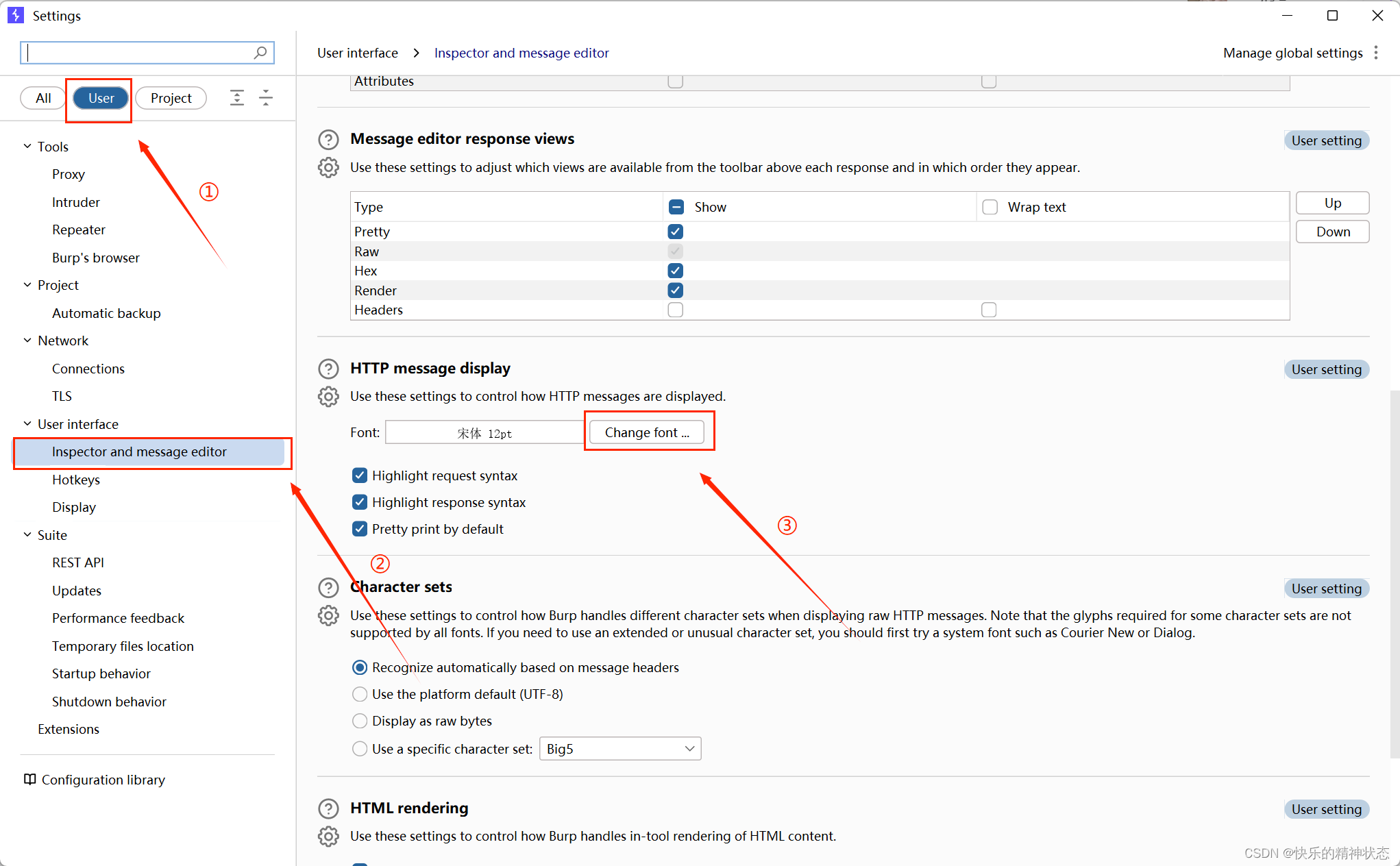Collapse the Network tree section
Screen dimensions: 1400x866
[x=27, y=341]
